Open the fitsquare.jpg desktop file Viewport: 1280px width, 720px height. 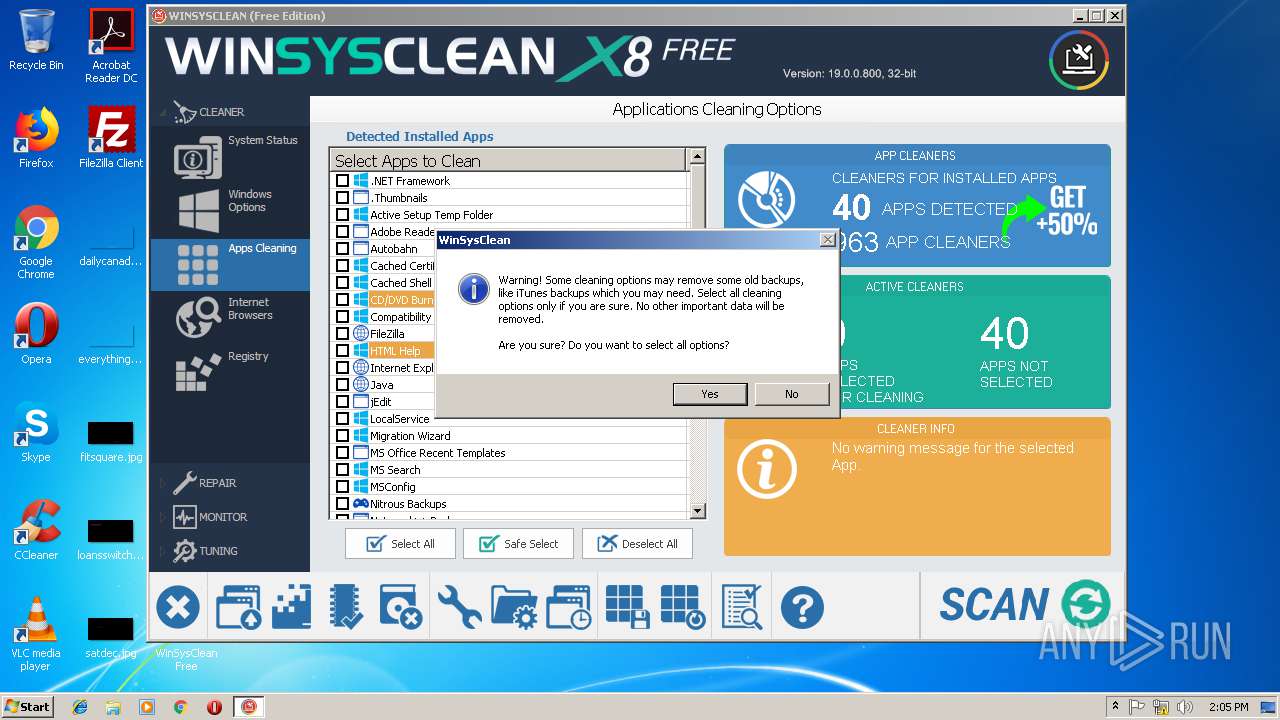point(111,443)
